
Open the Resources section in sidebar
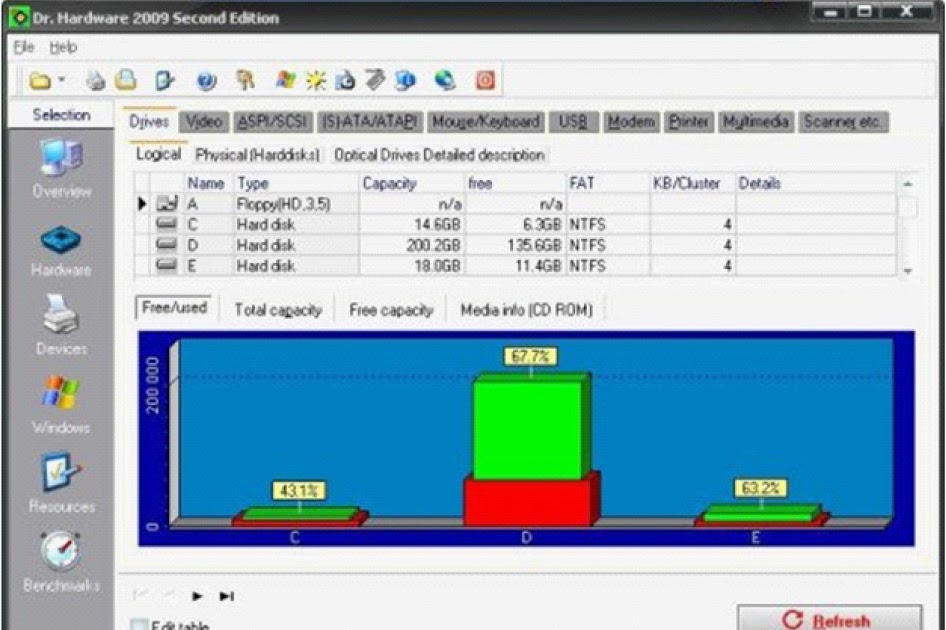[62, 483]
